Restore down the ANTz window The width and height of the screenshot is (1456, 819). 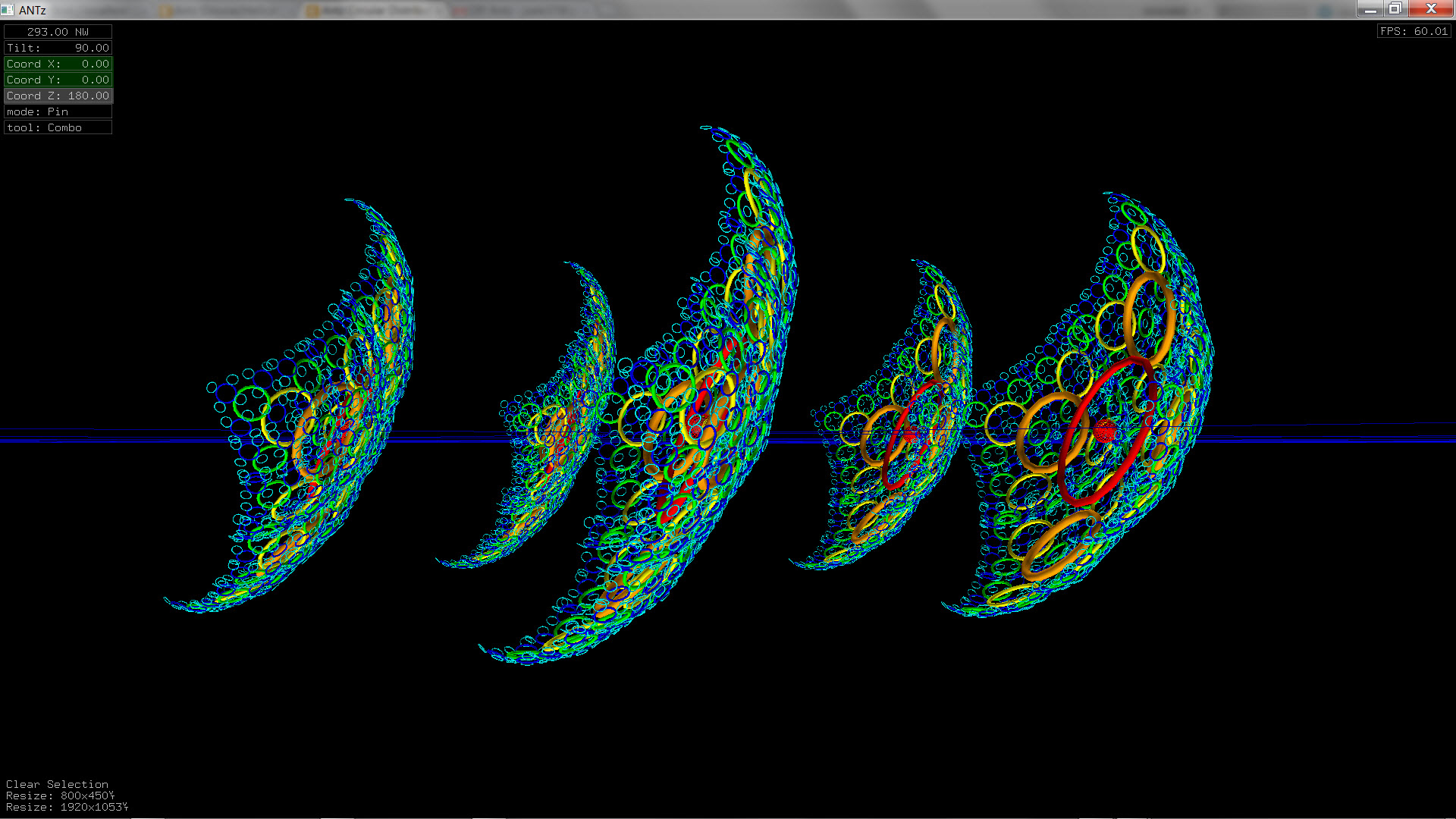pyautogui.click(x=1395, y=8)
